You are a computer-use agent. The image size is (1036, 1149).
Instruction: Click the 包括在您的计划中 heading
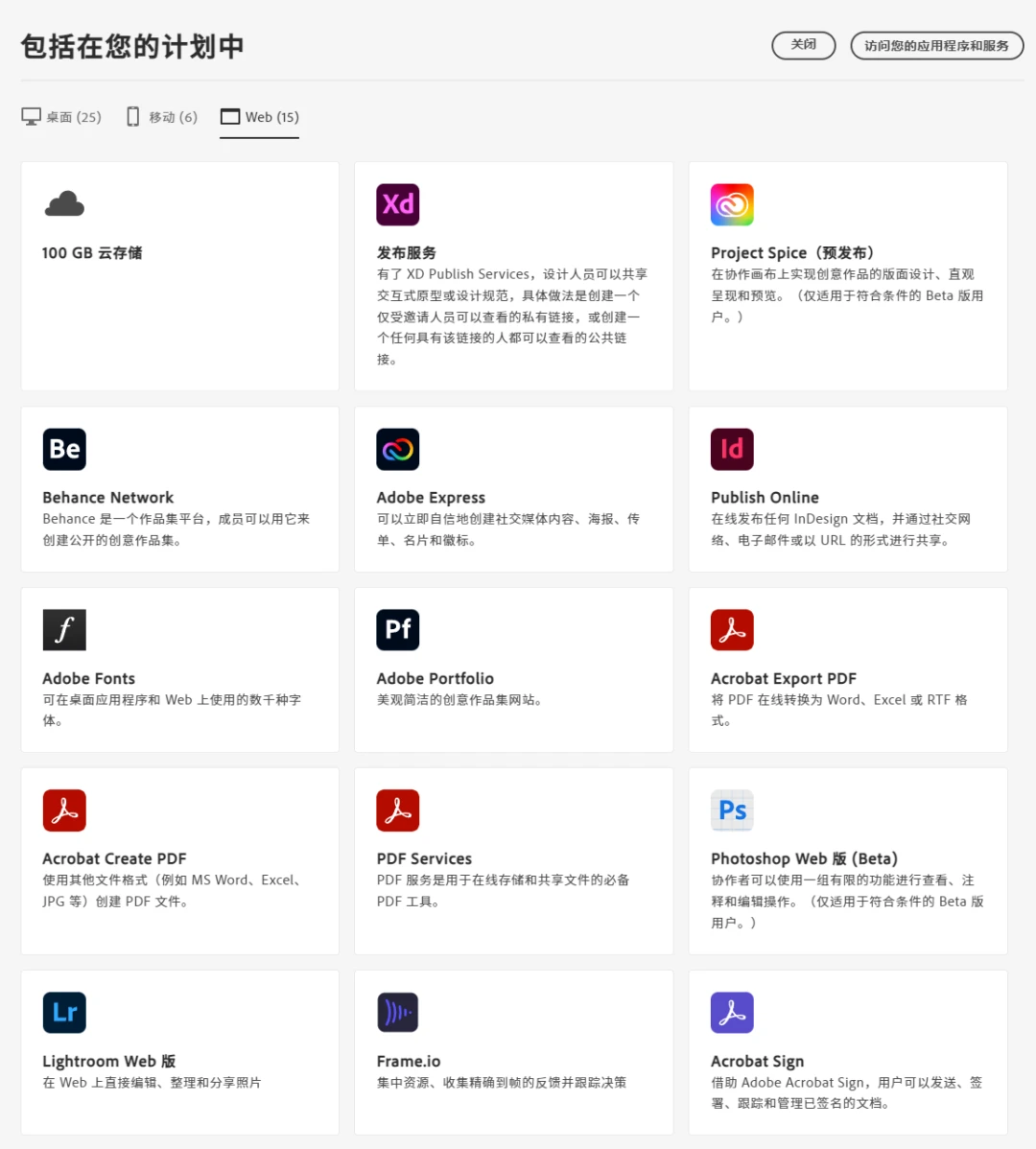pyautogui.click(x=132, y=46)
